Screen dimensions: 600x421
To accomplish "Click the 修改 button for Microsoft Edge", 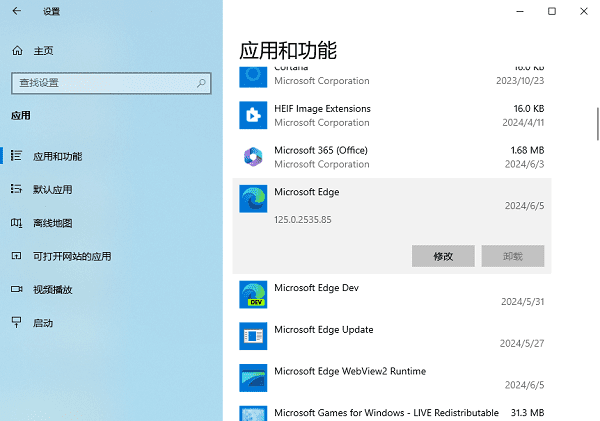I will tap(443, 256).
